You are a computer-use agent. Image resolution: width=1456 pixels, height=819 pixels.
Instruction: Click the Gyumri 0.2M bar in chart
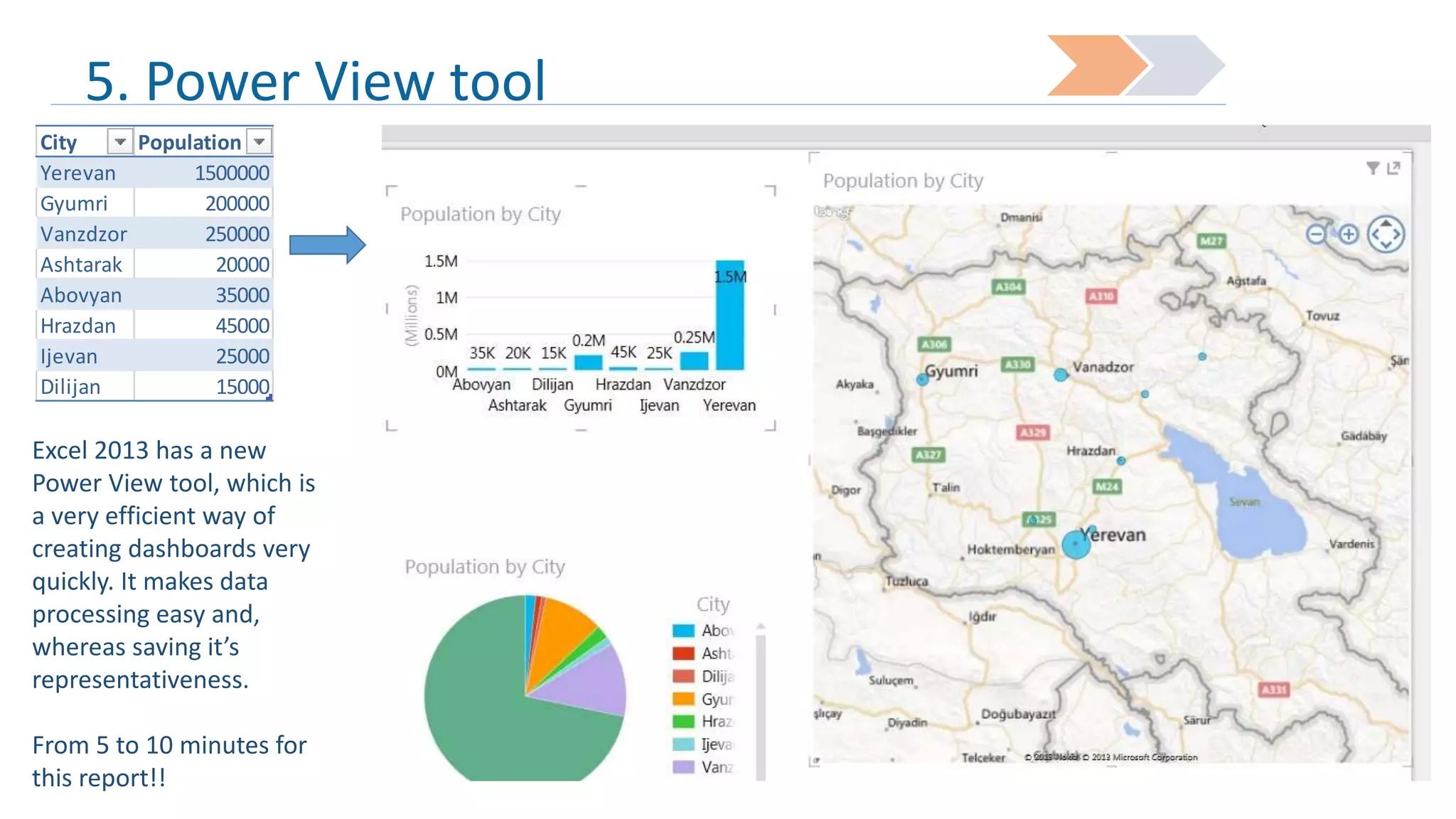pyautogui.click(x=588, y=363)
